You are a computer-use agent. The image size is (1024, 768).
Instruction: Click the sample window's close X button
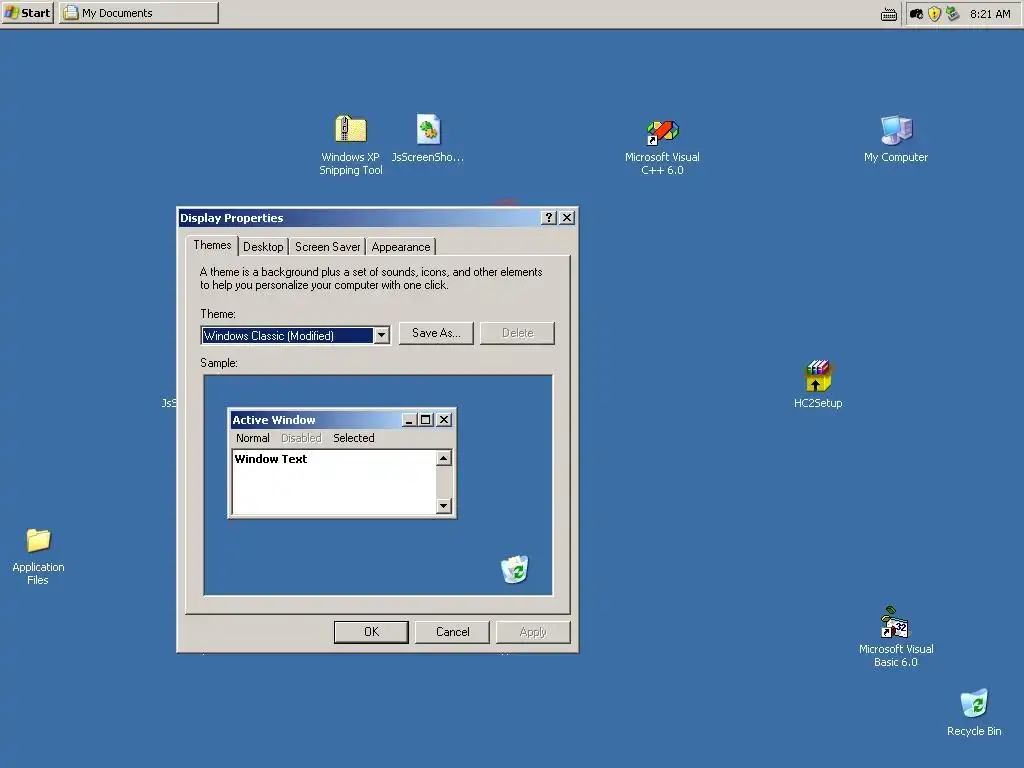point(444,420)
